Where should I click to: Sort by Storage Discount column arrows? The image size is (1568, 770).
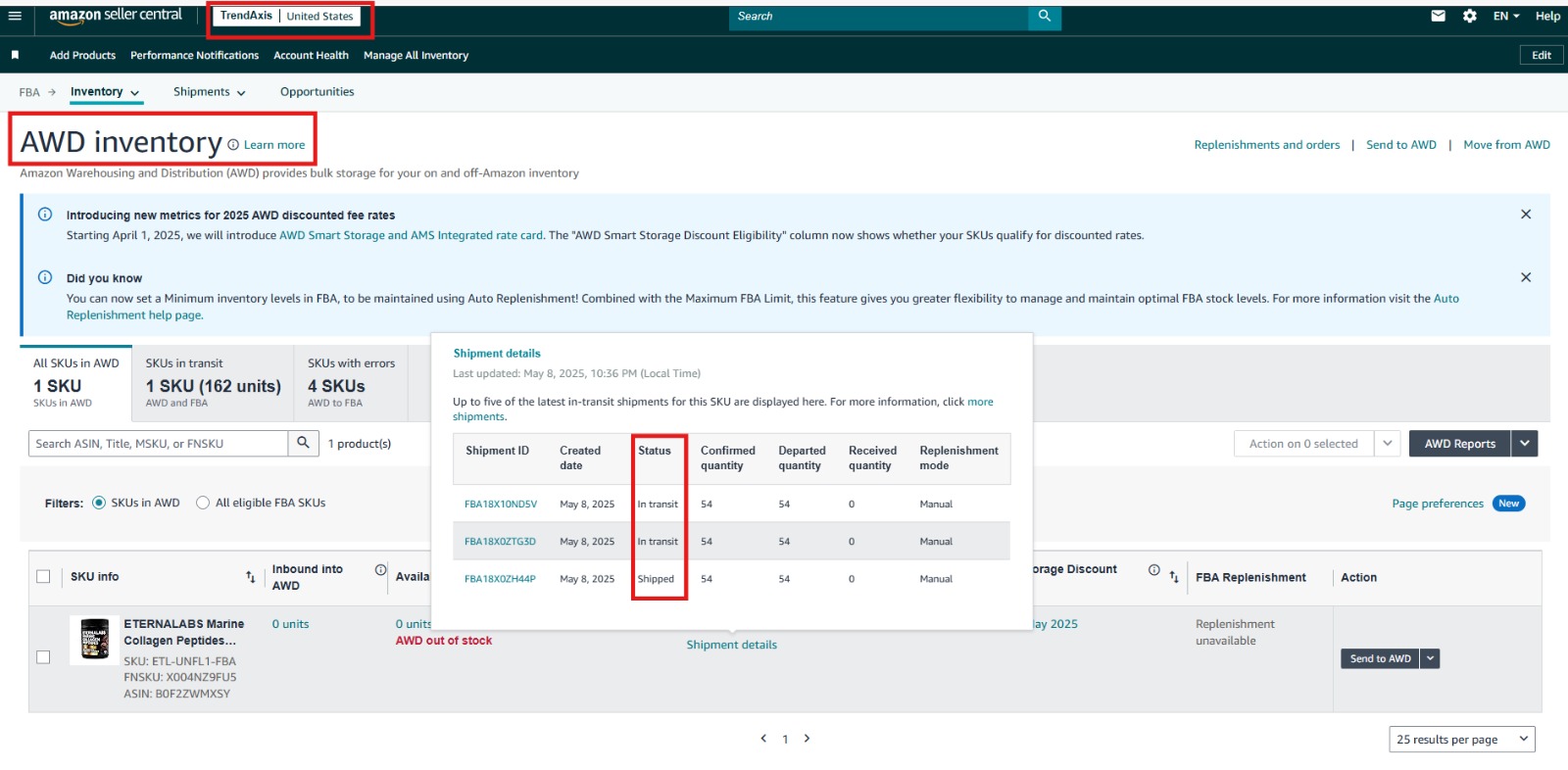click(1174, 577)
